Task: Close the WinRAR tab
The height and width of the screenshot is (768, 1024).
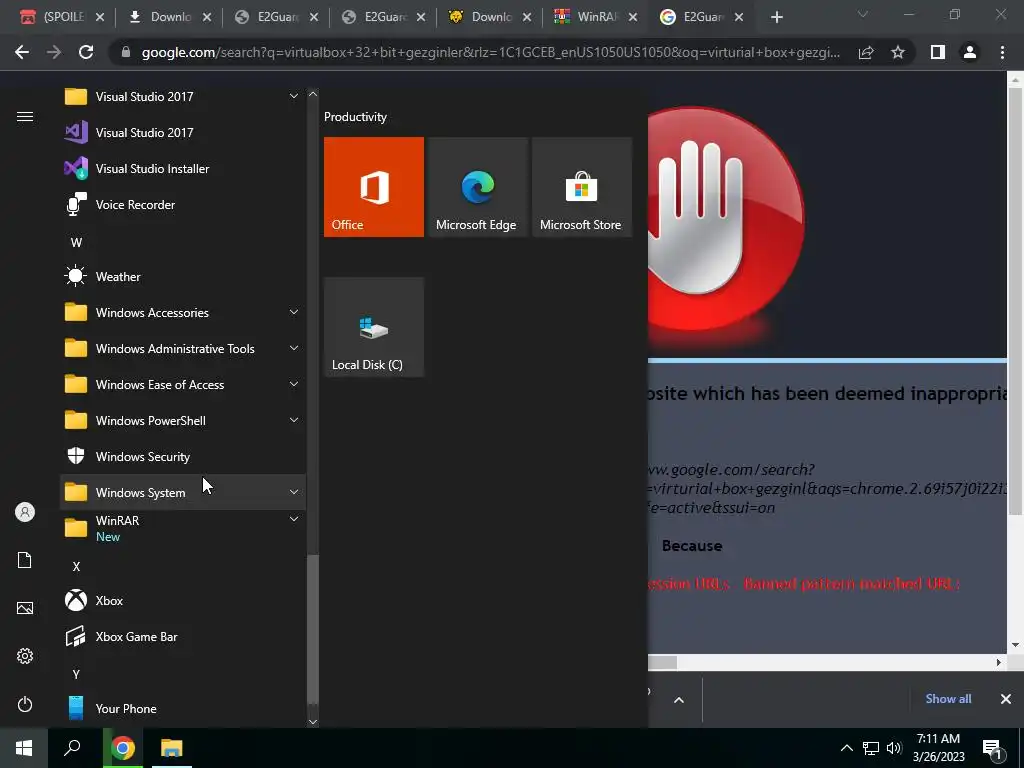Action: coord(633,18)
